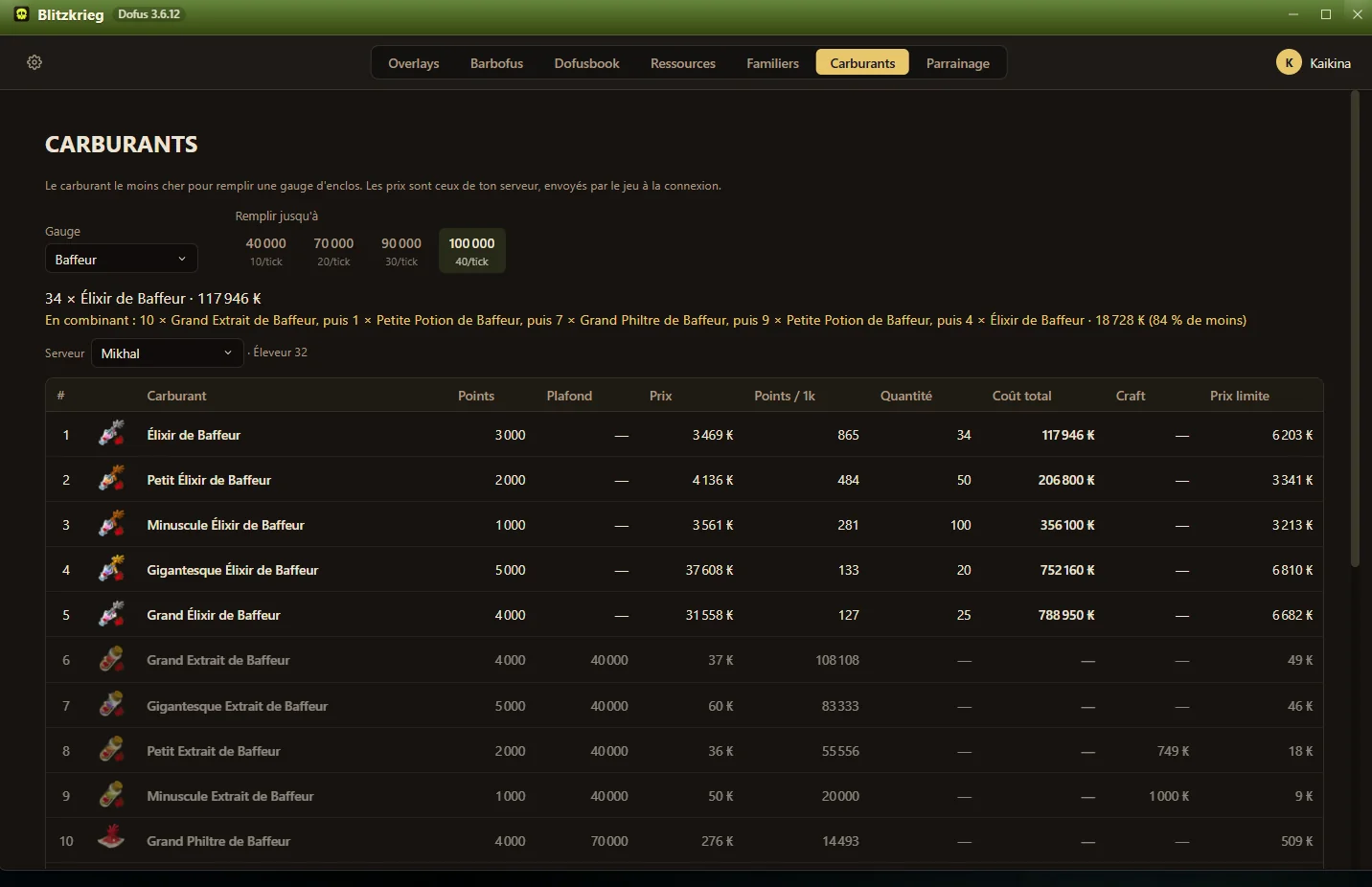The image size is (1372, 887).
Task: Select fill target 100 000 (40/tick)
Action: click(472, 251)
